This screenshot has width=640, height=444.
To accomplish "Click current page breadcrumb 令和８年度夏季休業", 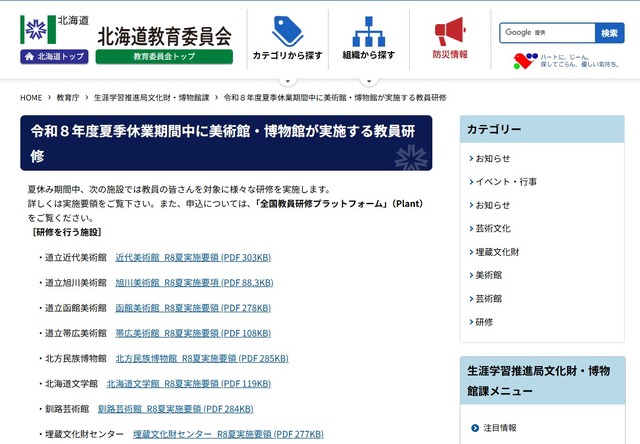I will point(335,98).
